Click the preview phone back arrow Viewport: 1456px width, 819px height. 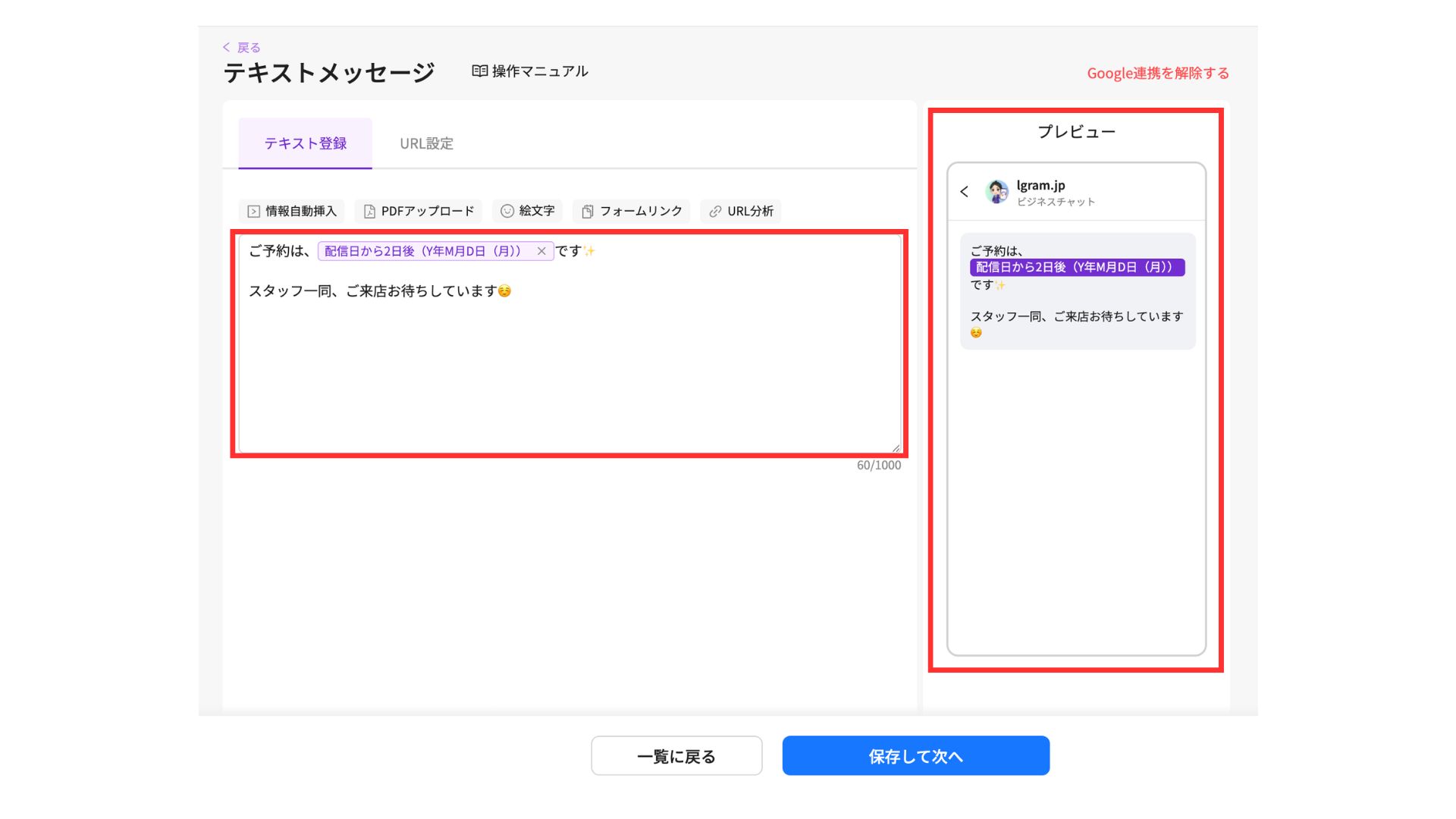(964, 192)
